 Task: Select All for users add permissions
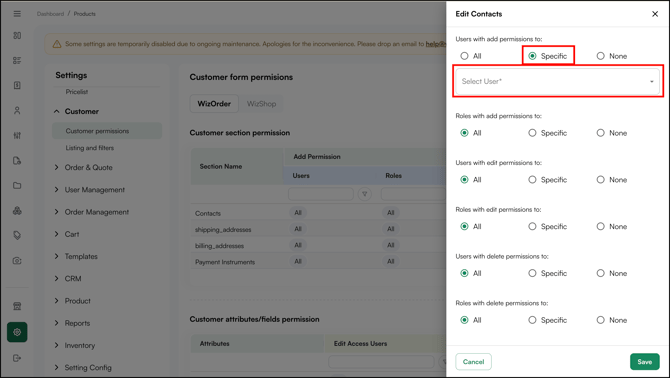(x=464, y=56)
